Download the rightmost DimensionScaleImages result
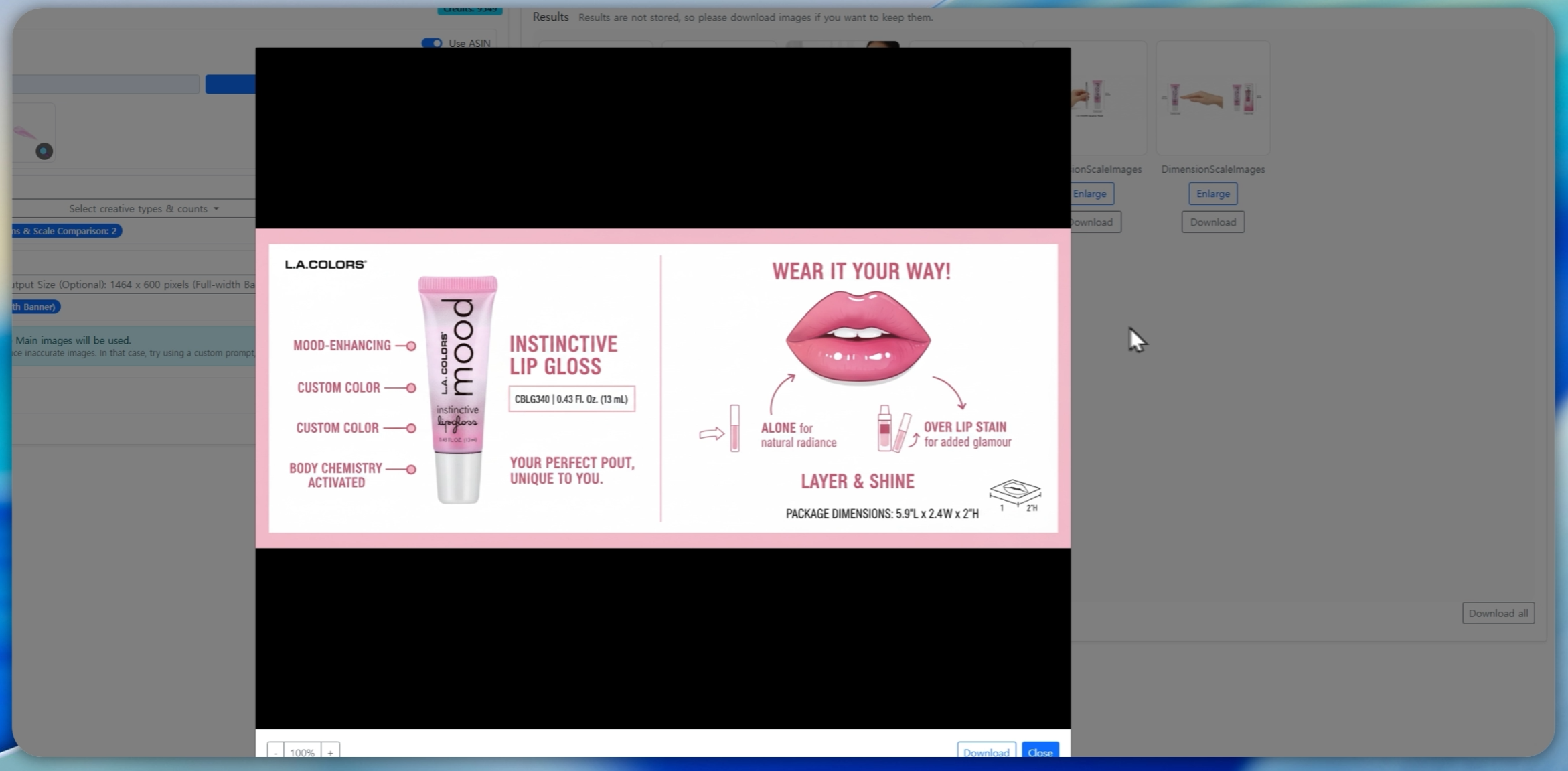1568x771 pixels. pyautogui.click(x=1212, y=222)
